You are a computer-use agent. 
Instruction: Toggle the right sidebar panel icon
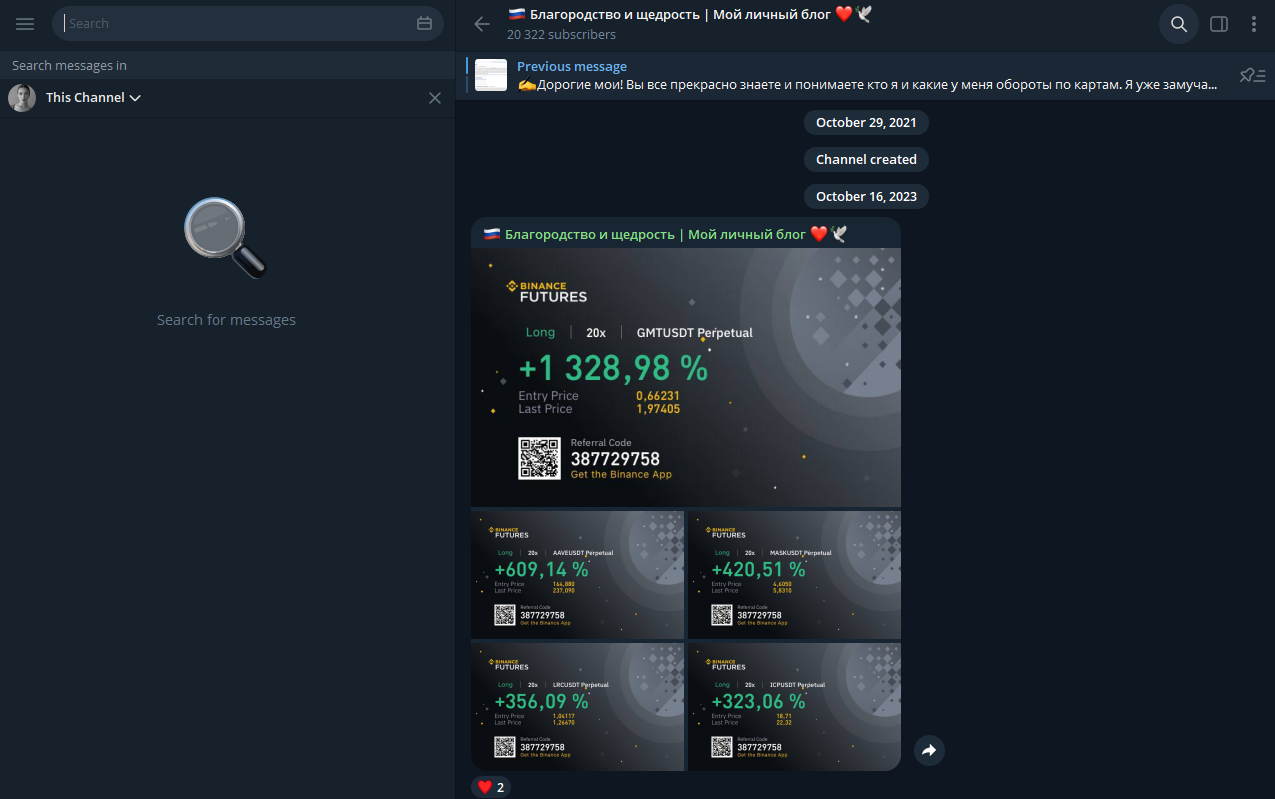tap(1219, 24)
